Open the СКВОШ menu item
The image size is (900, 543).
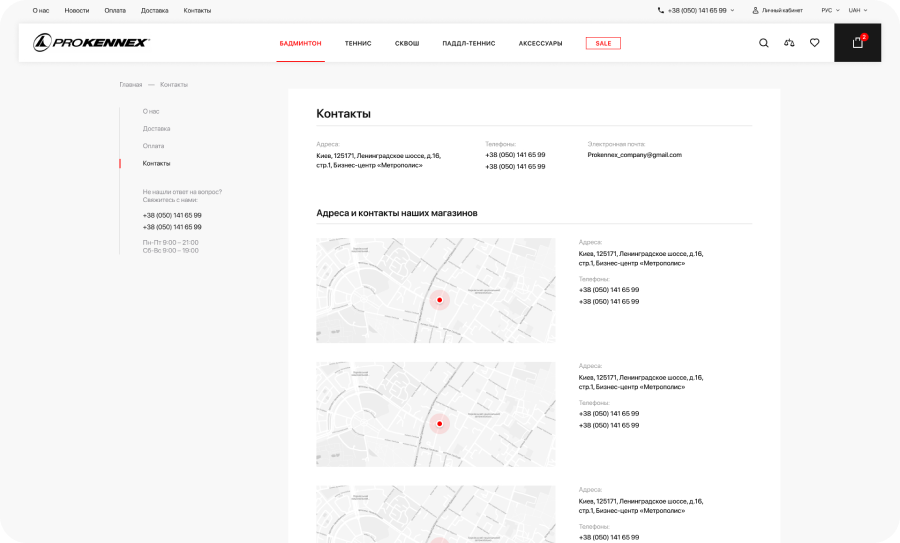[407, 44]
